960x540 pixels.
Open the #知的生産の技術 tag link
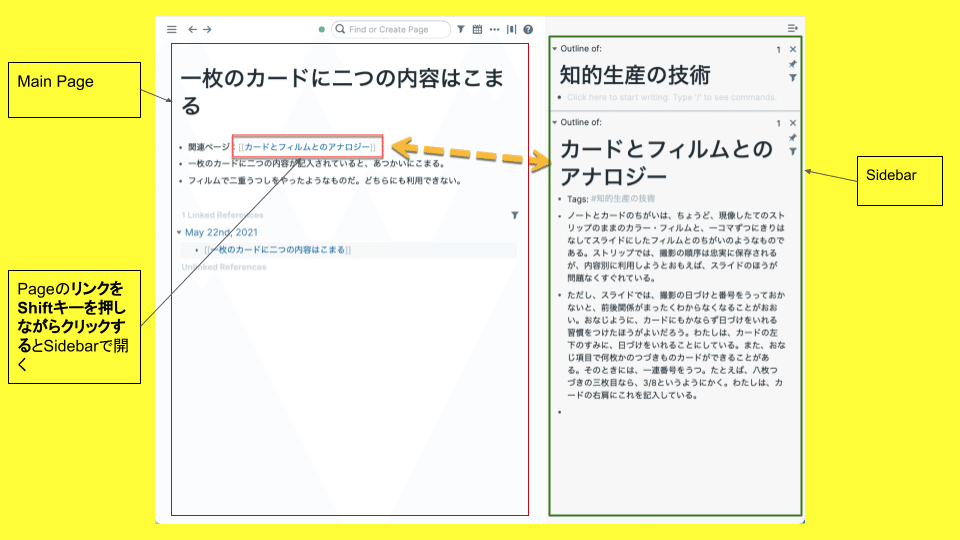pos(623,198)
